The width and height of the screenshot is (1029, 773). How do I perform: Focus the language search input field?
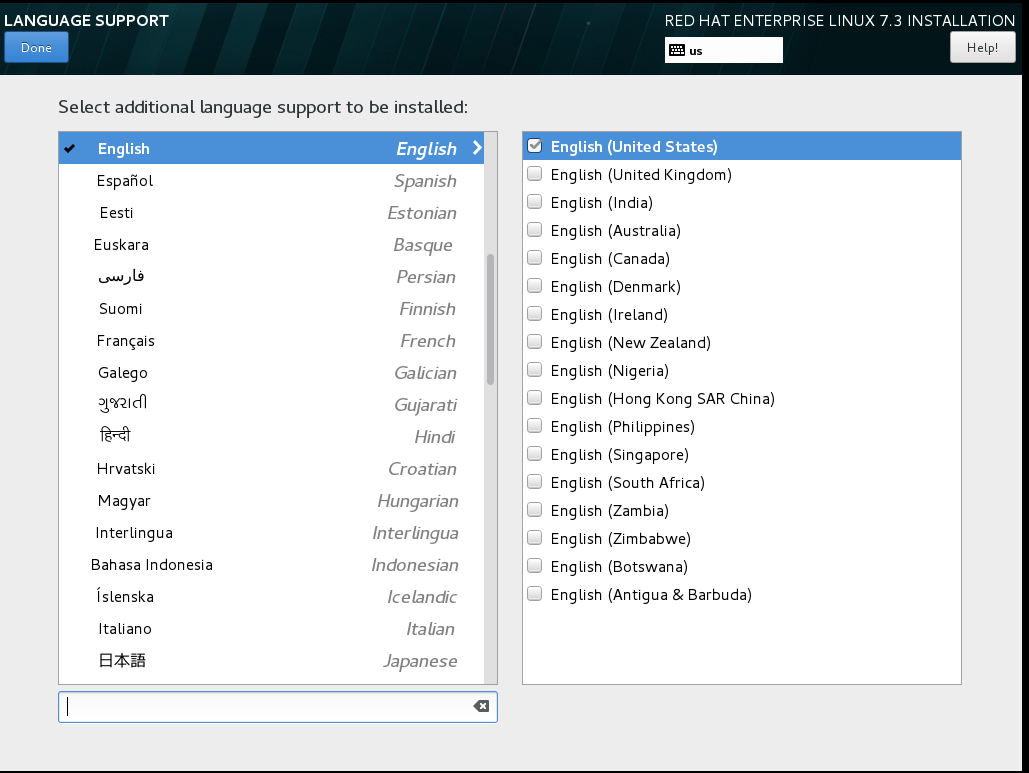(278, 707)
